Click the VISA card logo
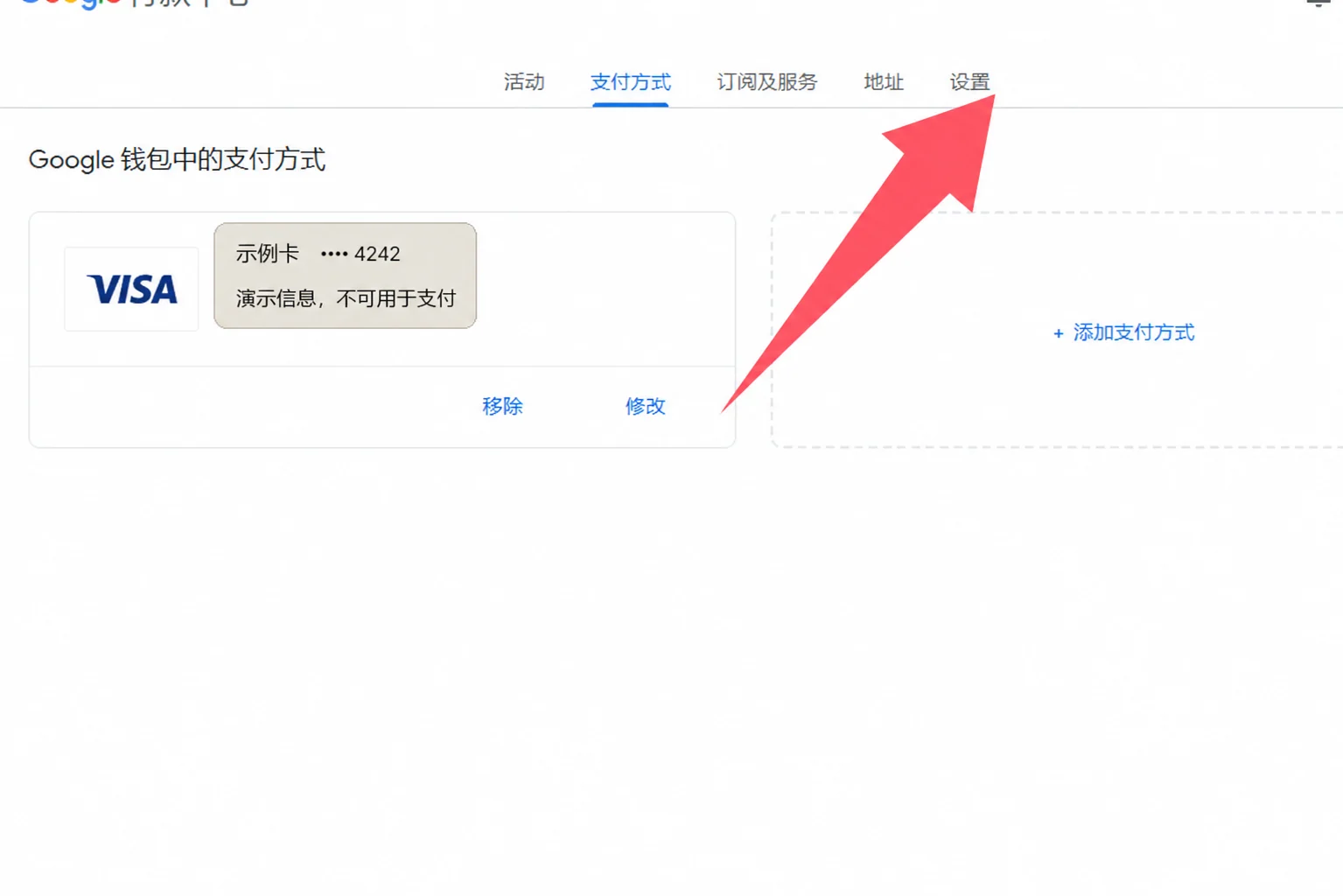The image size is (1343, 896). point(131,289)
